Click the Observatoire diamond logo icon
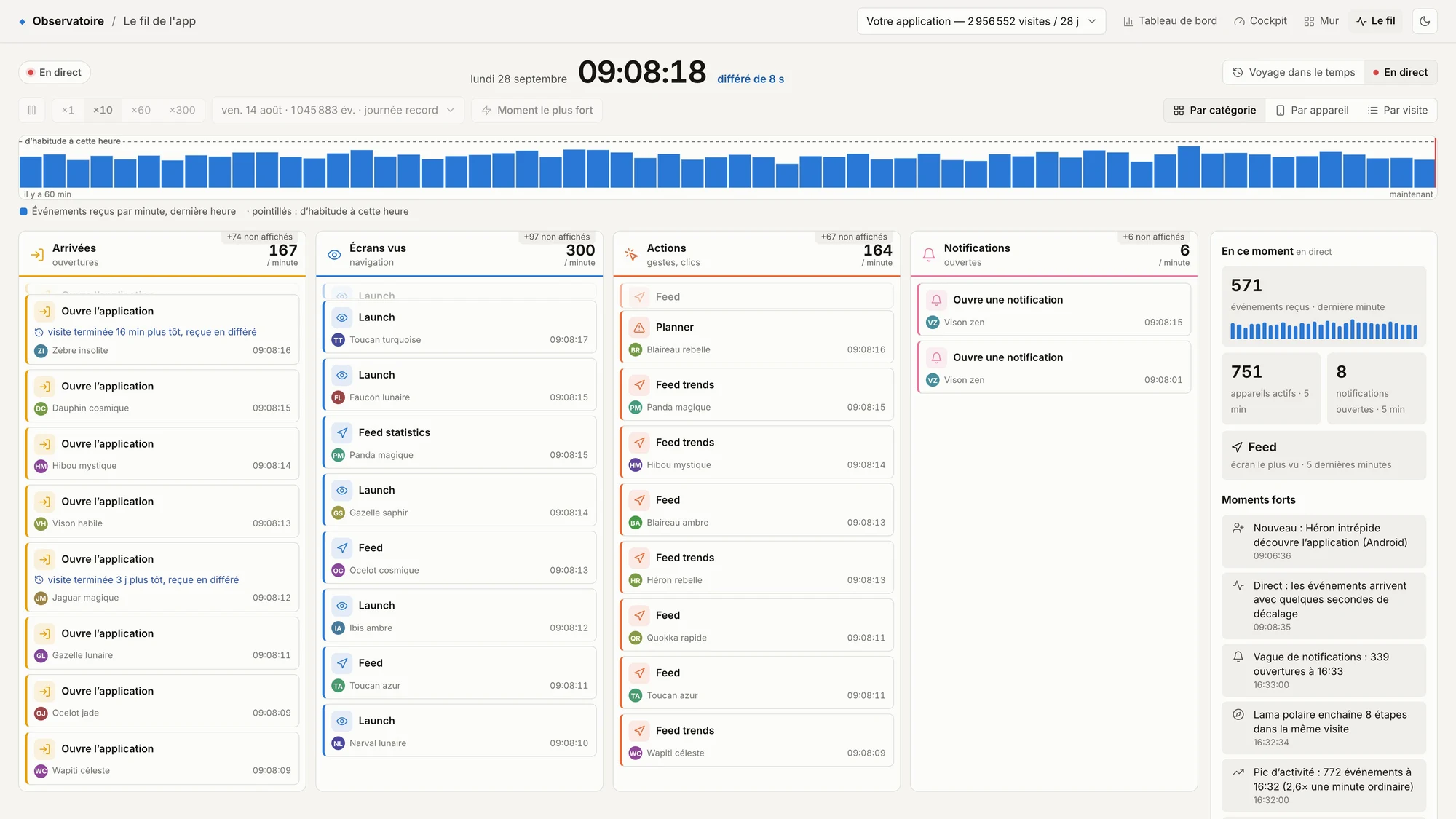1456x819 pixels. pos(23,22)
